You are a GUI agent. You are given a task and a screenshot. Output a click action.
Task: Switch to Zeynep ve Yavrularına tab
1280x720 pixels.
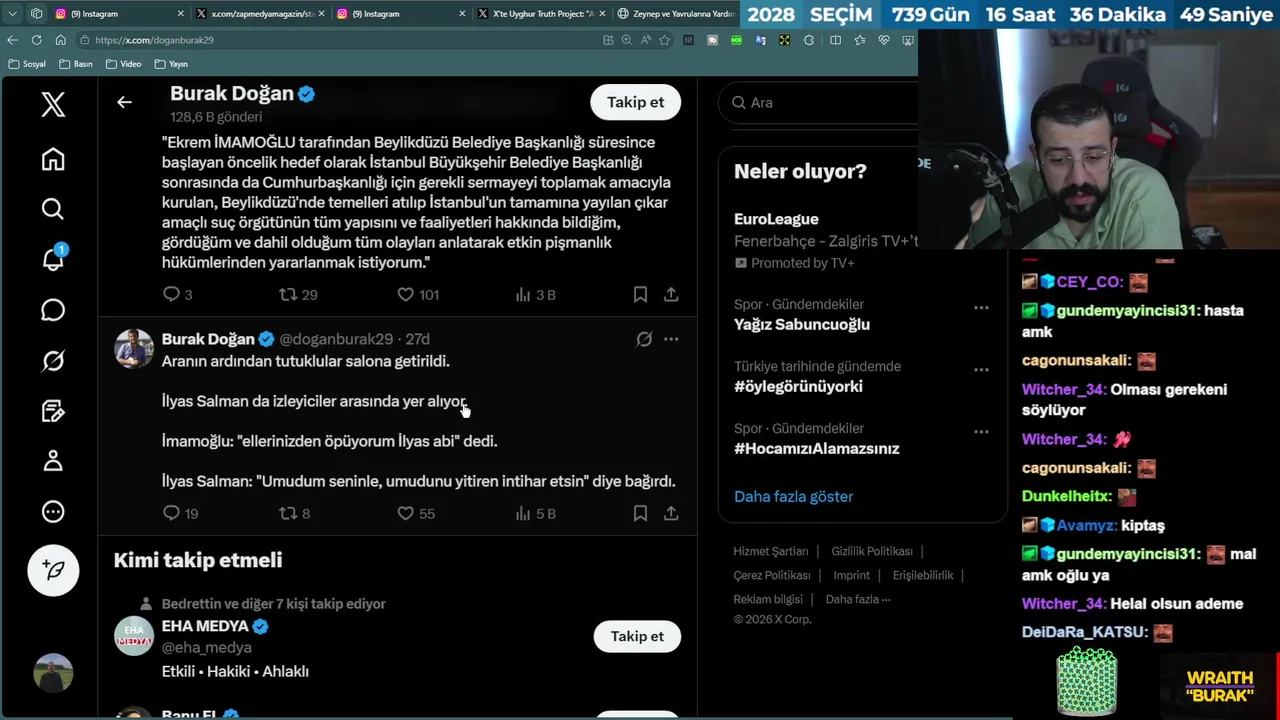click(675, 14)
